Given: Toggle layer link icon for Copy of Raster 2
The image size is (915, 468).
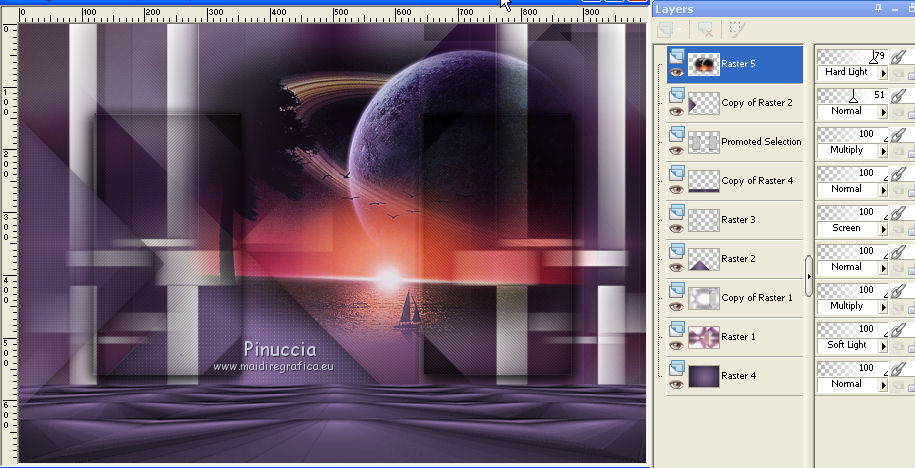Looking at the screenshot, I should click(x=898, y=96).
